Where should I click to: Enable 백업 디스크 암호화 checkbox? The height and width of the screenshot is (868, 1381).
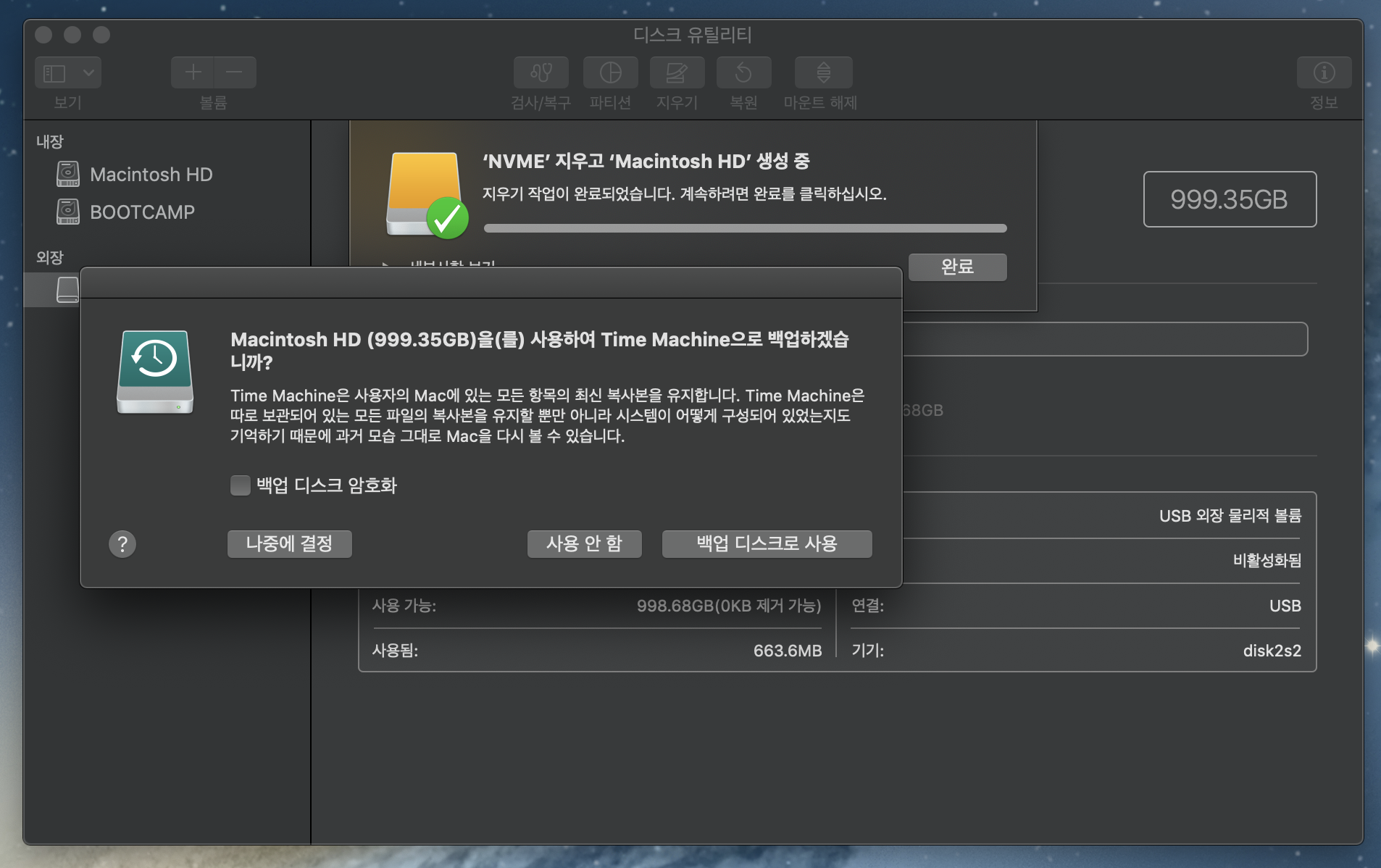[241, 485]
